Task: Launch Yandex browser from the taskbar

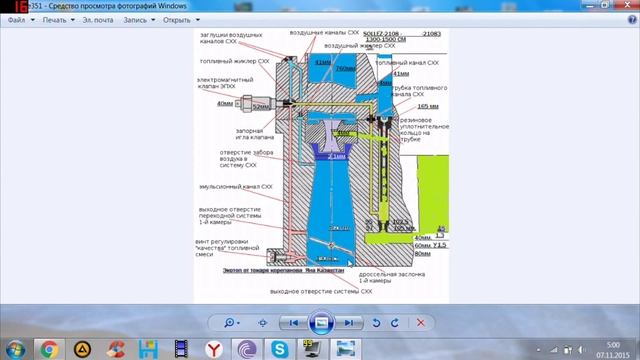Action: coord(214,350)
